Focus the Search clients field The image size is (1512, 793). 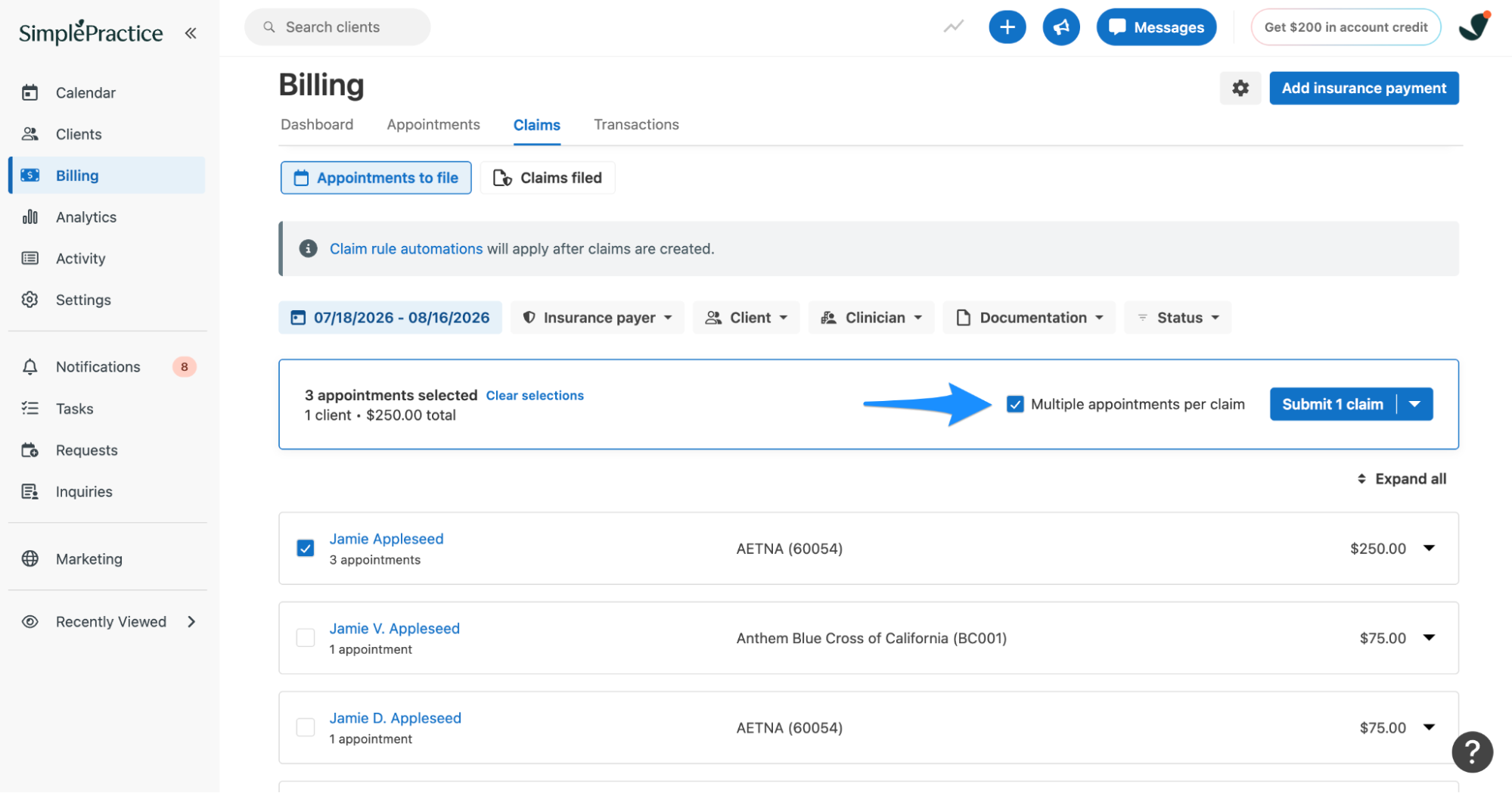[337, 27]
